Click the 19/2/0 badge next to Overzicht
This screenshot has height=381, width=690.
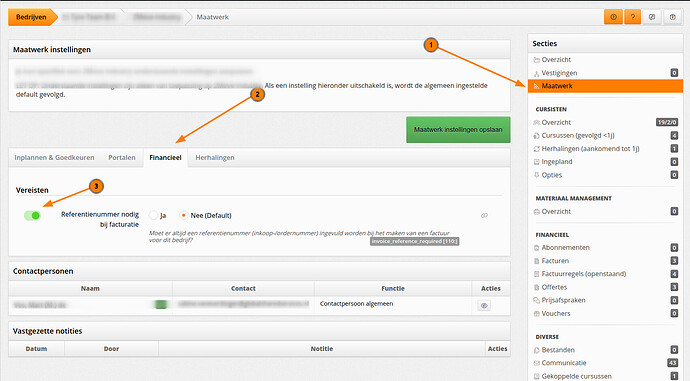pos(667,122)
